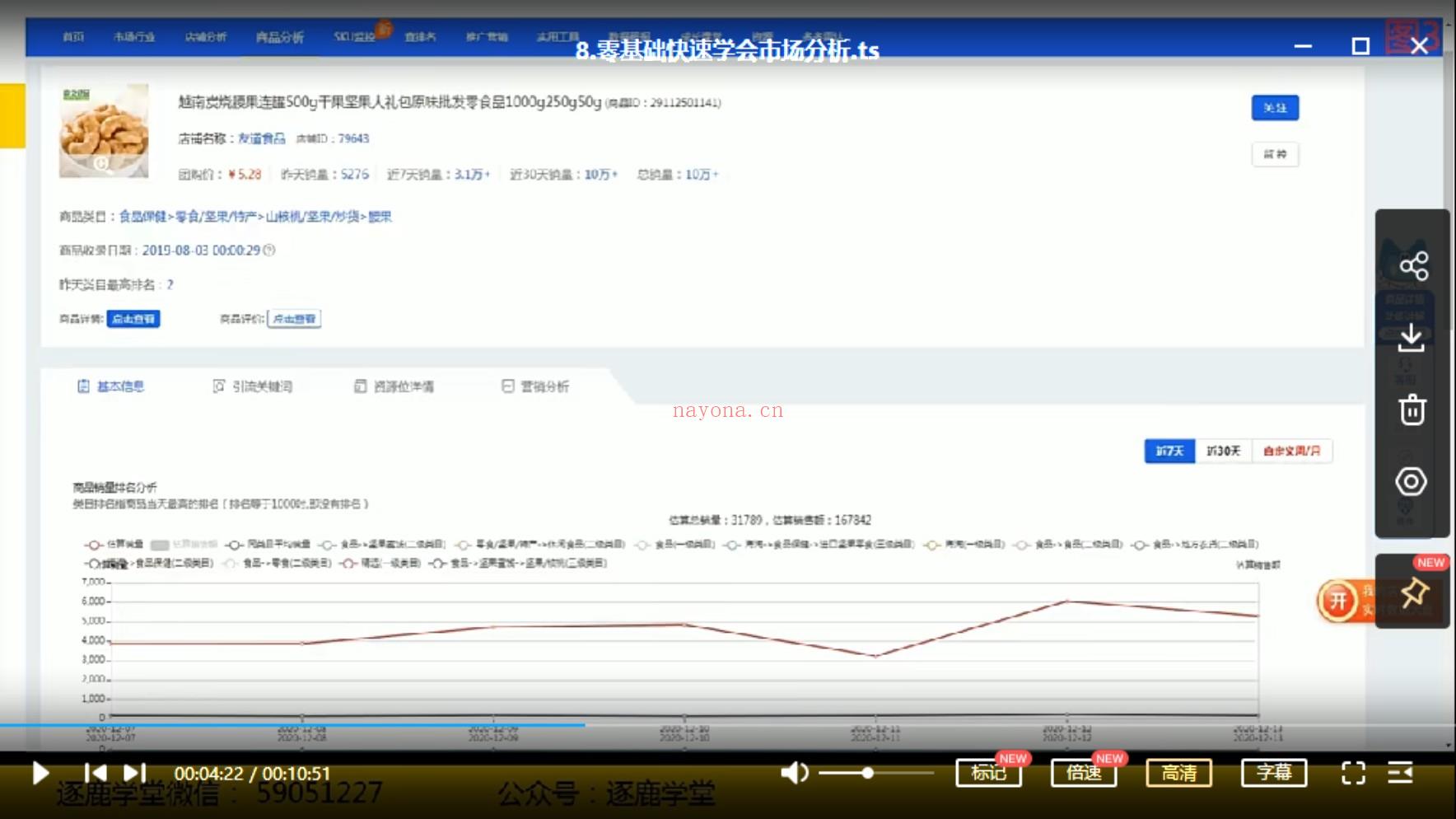Image resolution: width=1456 pixels, height=819 pixels.
Task: Click the chart line peak at 2020-12-12
Action: (1067, 601)
